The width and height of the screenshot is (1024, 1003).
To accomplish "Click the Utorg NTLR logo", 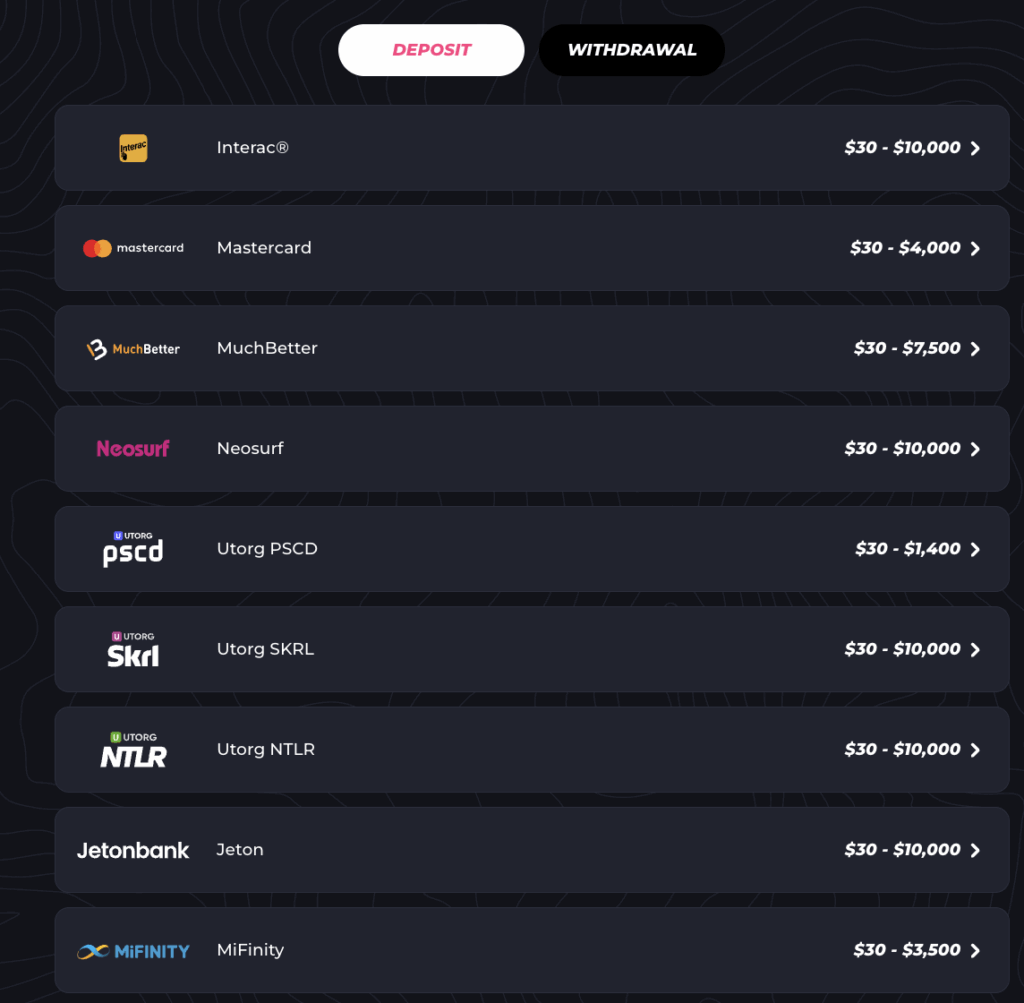I will pos(133,750).
